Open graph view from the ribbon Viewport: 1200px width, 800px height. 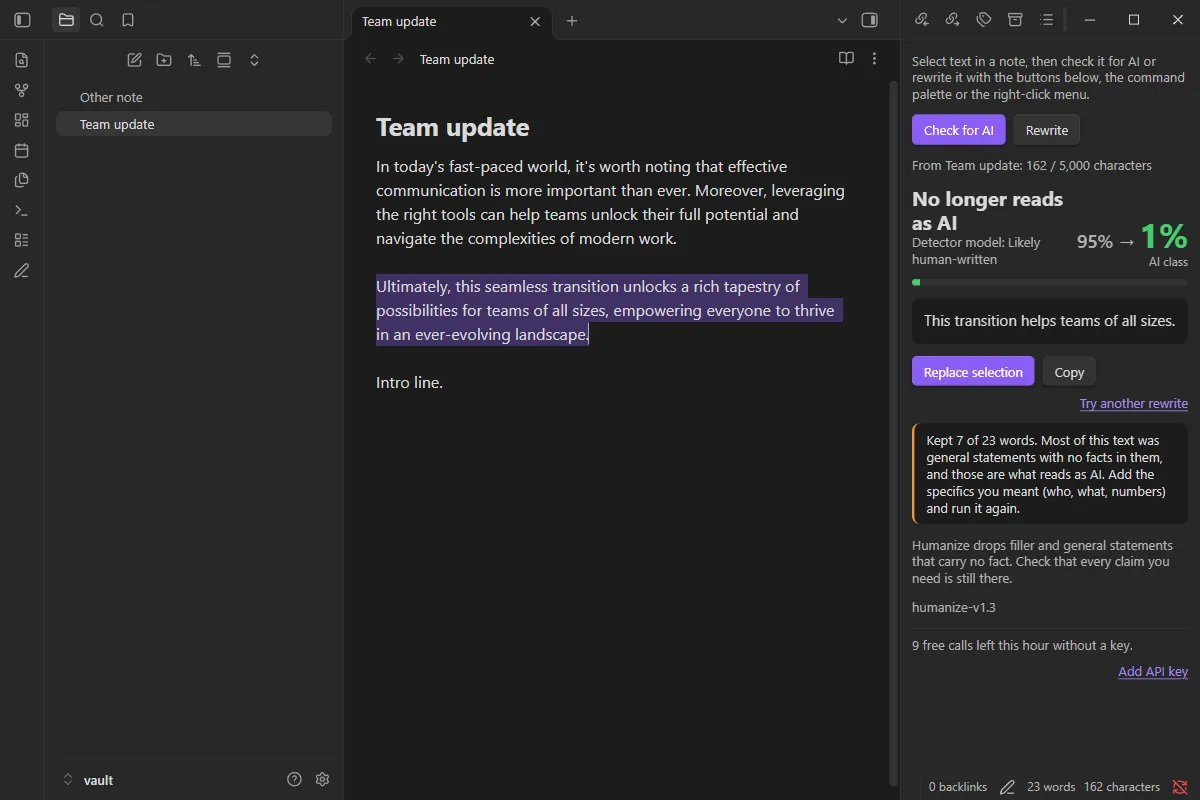click(22, 90)
